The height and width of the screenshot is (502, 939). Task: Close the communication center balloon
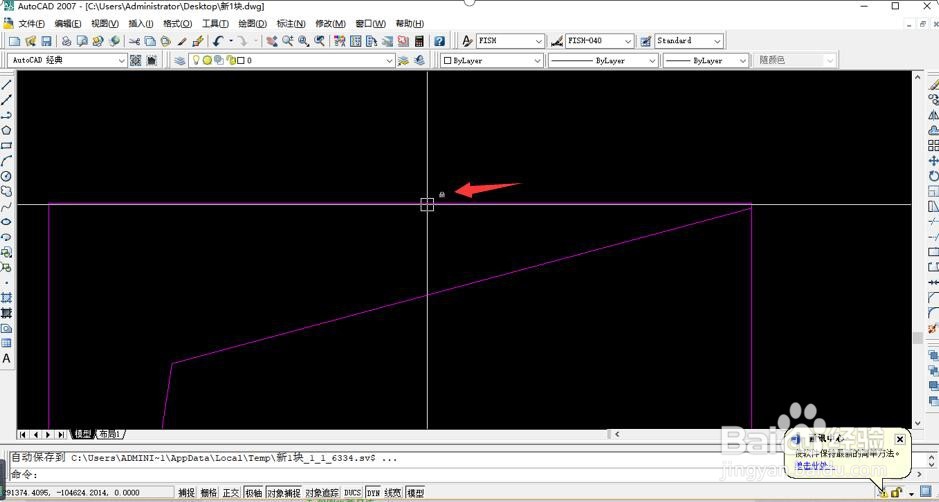(x=900, y=440)
